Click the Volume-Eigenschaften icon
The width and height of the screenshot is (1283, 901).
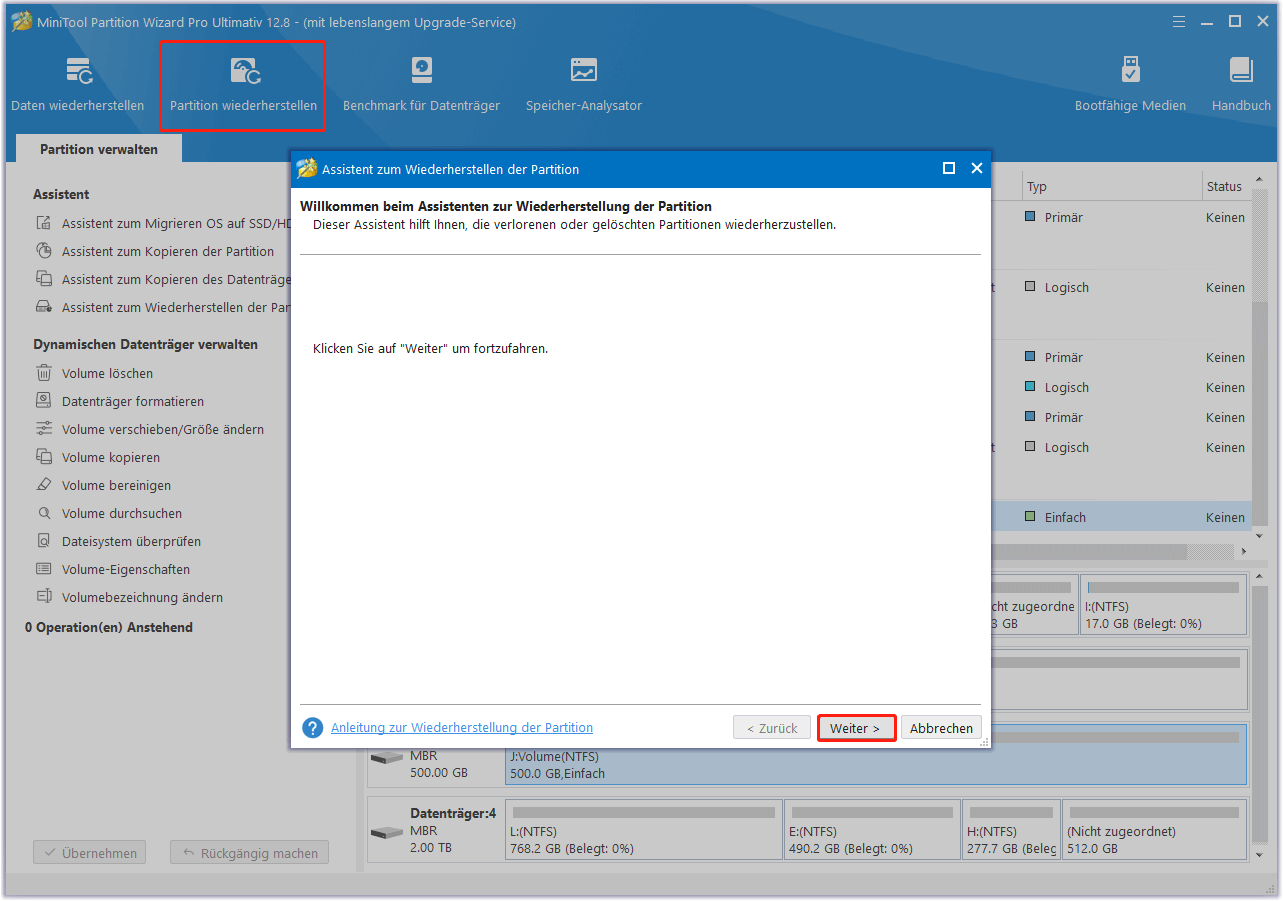(x=44, y=569)
